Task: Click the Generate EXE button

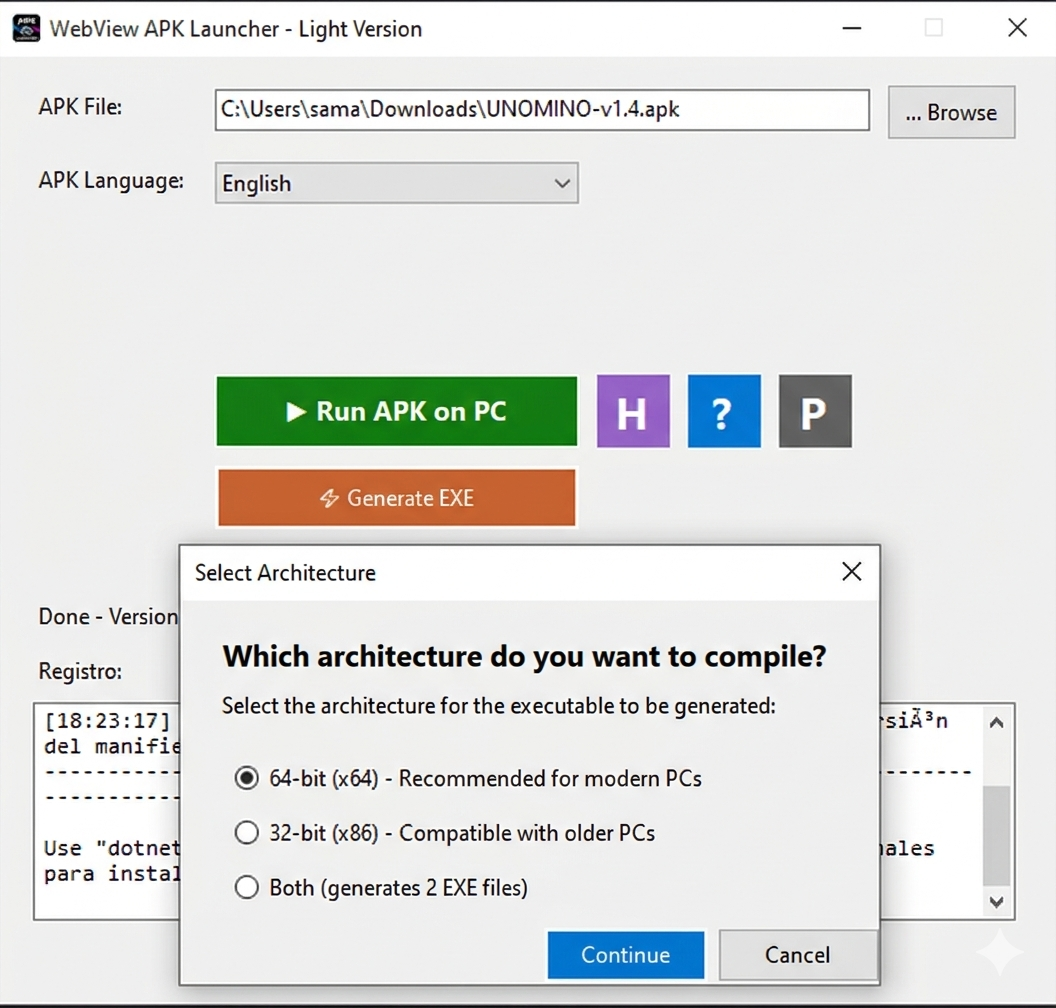Action: tap(397, 498)
